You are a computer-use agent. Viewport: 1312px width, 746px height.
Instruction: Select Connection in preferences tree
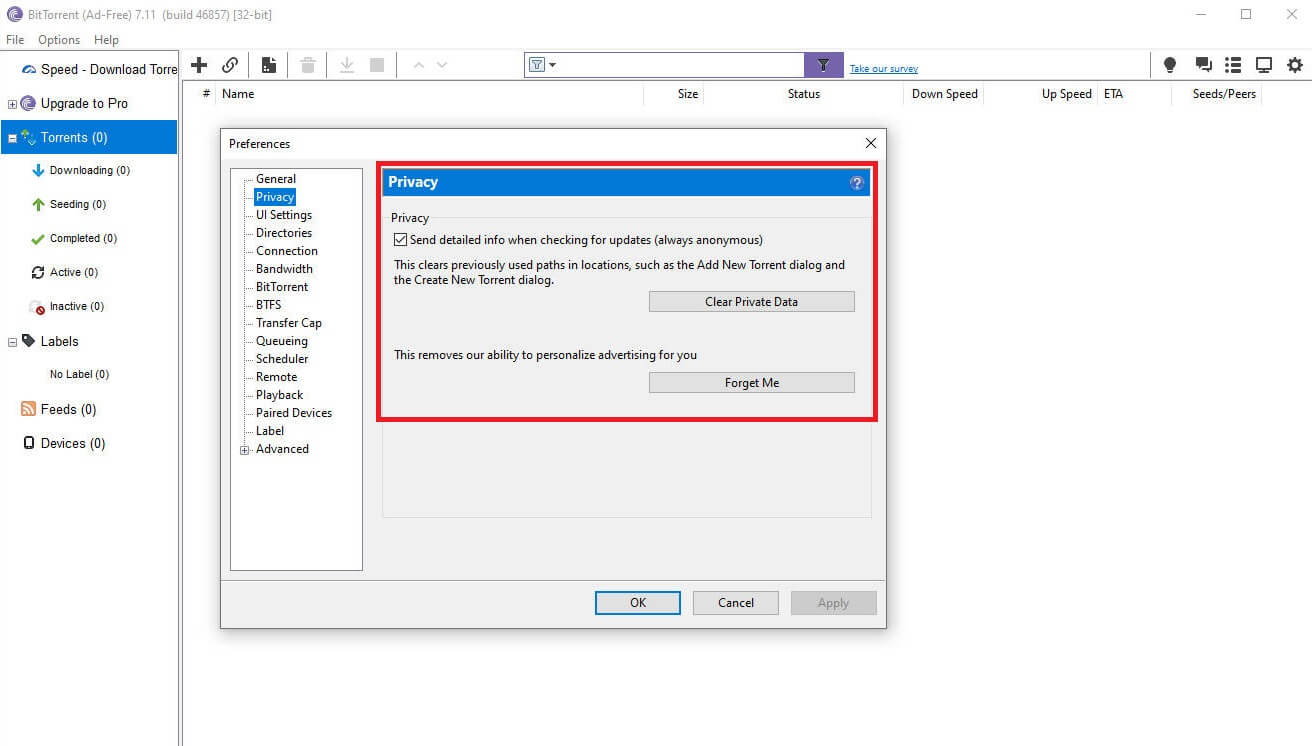coord(287,251)
